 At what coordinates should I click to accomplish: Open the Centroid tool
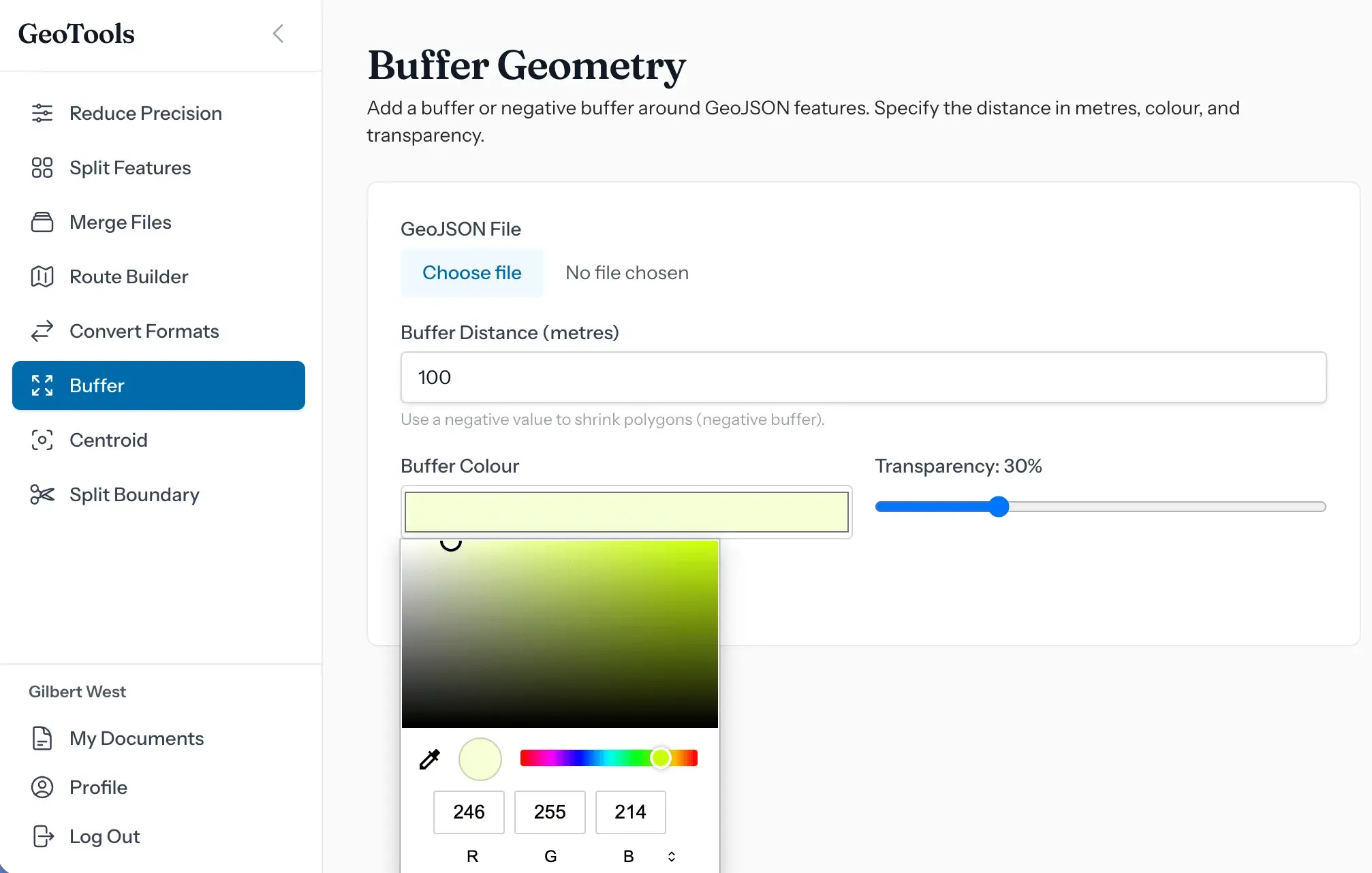tap(159, 440)
